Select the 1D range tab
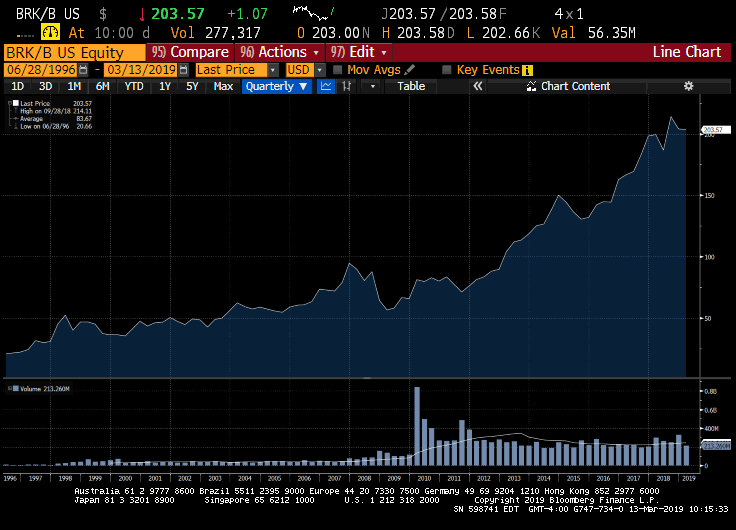736x530 pixels. point(17,86)
